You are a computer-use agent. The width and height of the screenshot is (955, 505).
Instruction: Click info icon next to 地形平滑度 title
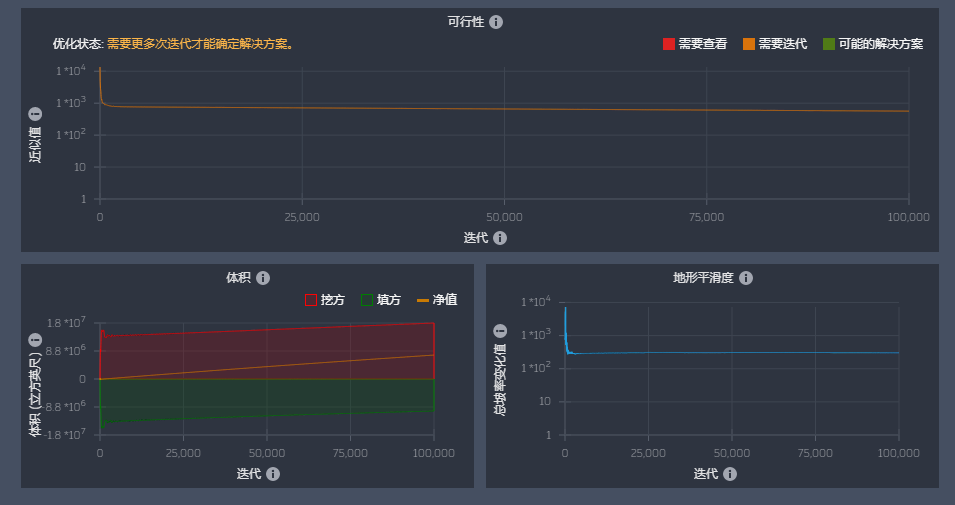coord(746,278)
